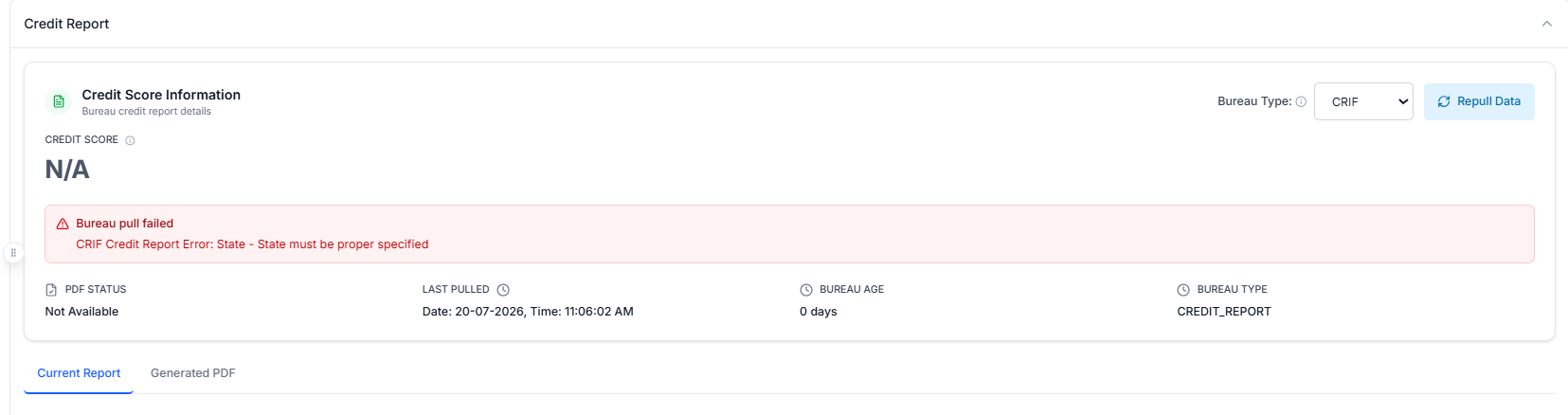Click the last pulled date and time text
This screenshot has width=1568, height=415.
point(528,312)
